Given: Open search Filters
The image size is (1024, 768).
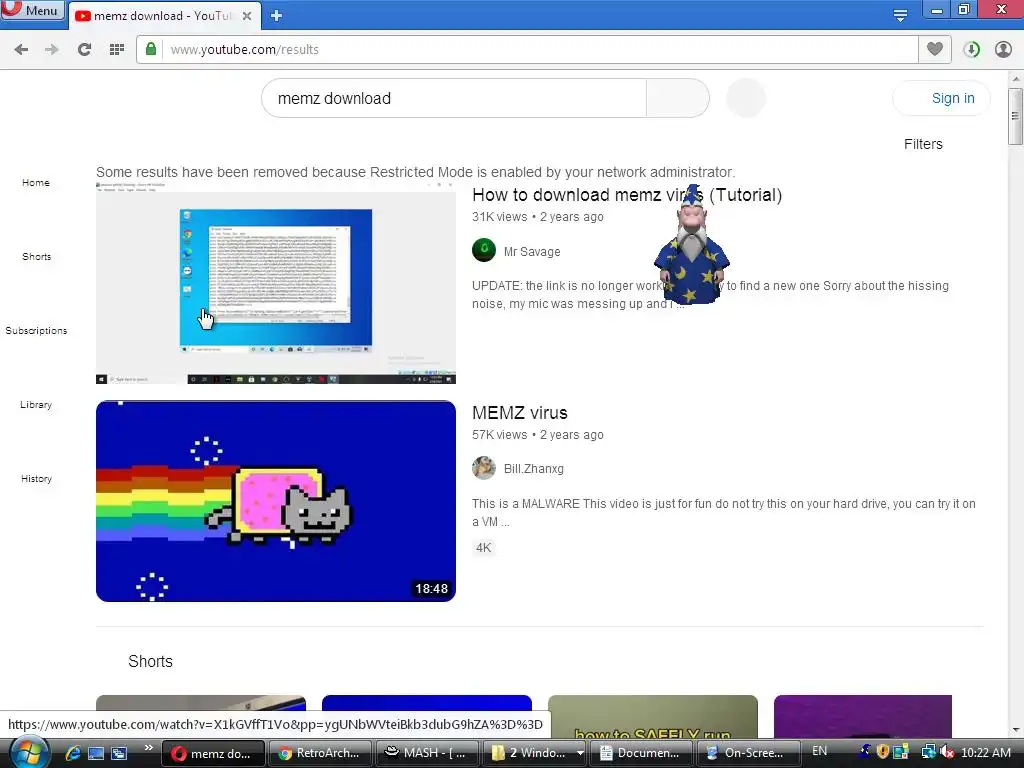Looking at the screenshot, I should (923, 144).
